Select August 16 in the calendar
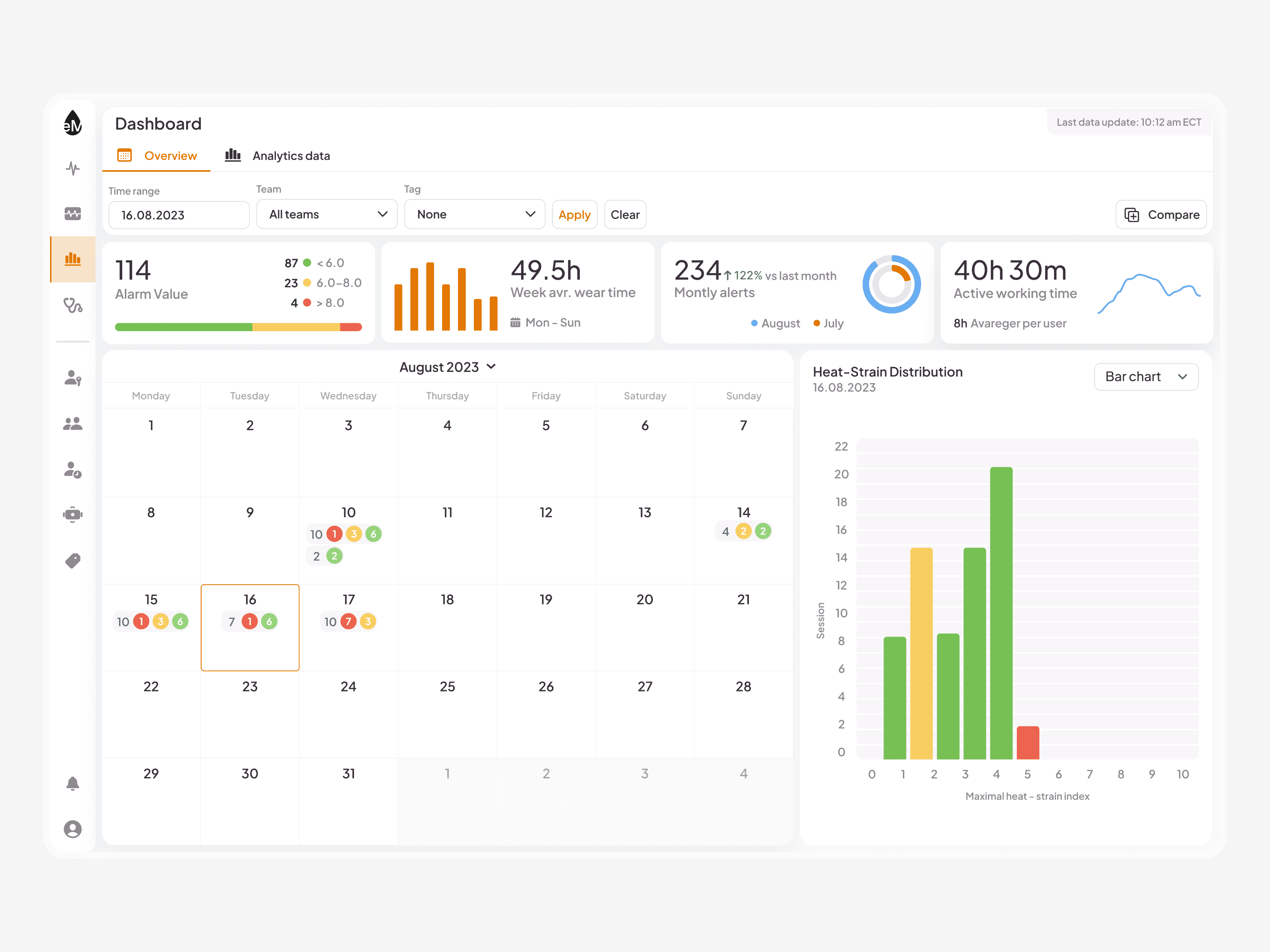 coord(250,627)
